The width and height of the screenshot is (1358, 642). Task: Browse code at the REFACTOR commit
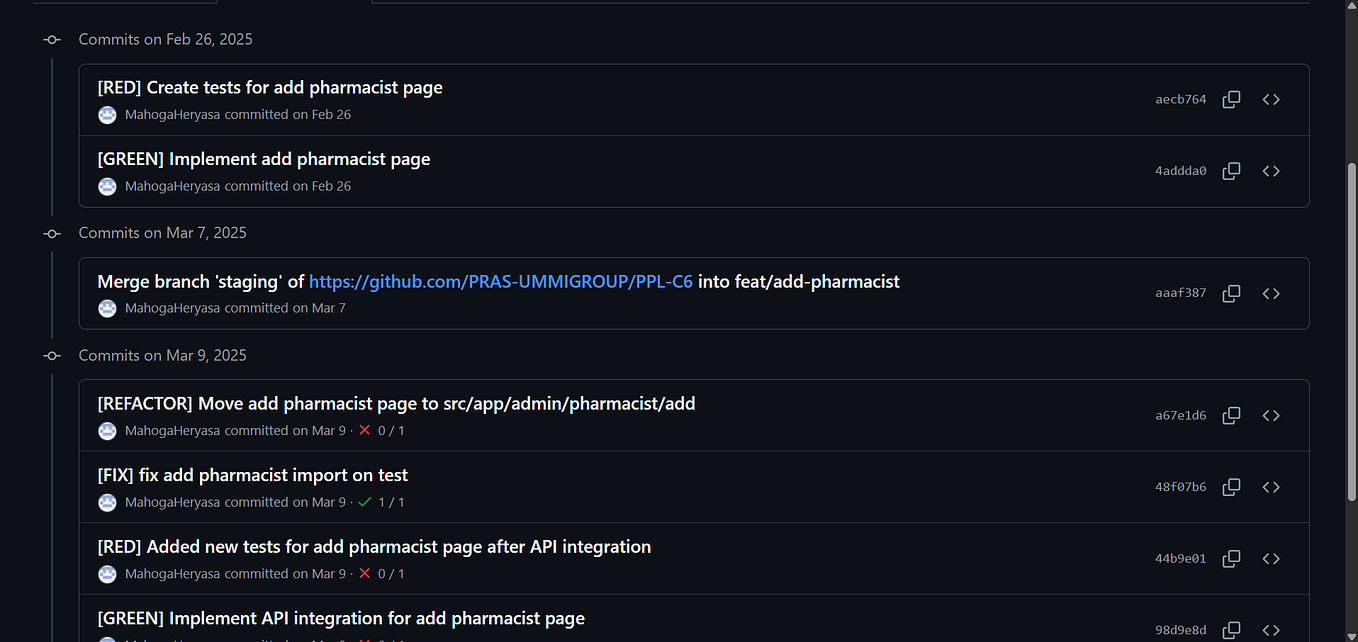[1271, 415]
